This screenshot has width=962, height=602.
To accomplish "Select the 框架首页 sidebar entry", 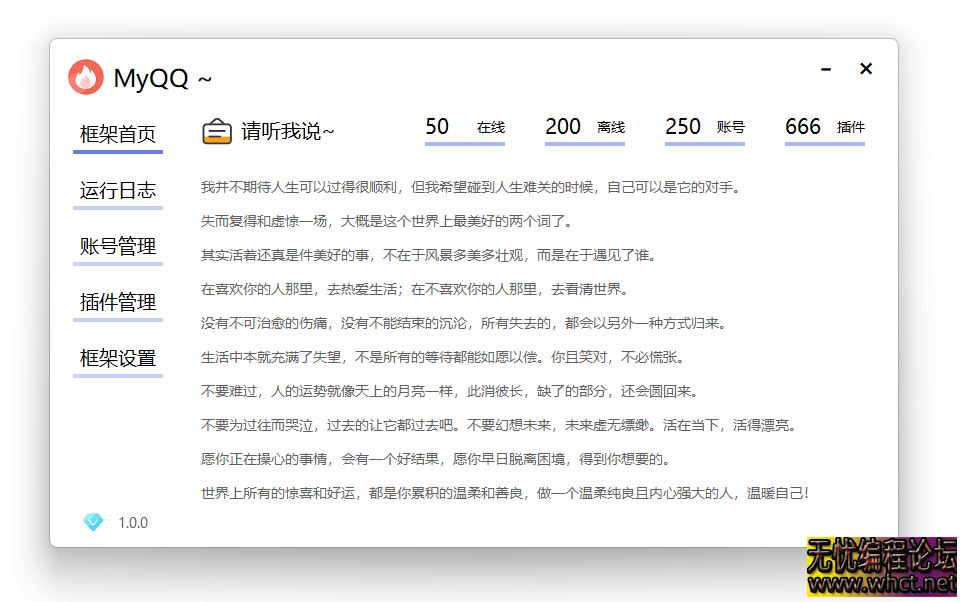I will (117, 131).
